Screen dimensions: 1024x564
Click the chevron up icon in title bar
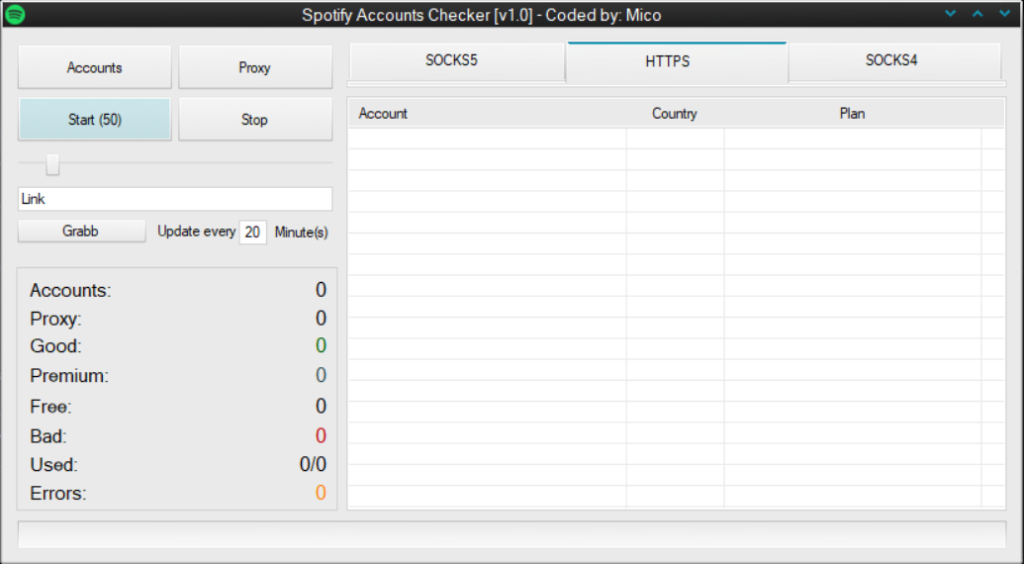tap(978, 14)
